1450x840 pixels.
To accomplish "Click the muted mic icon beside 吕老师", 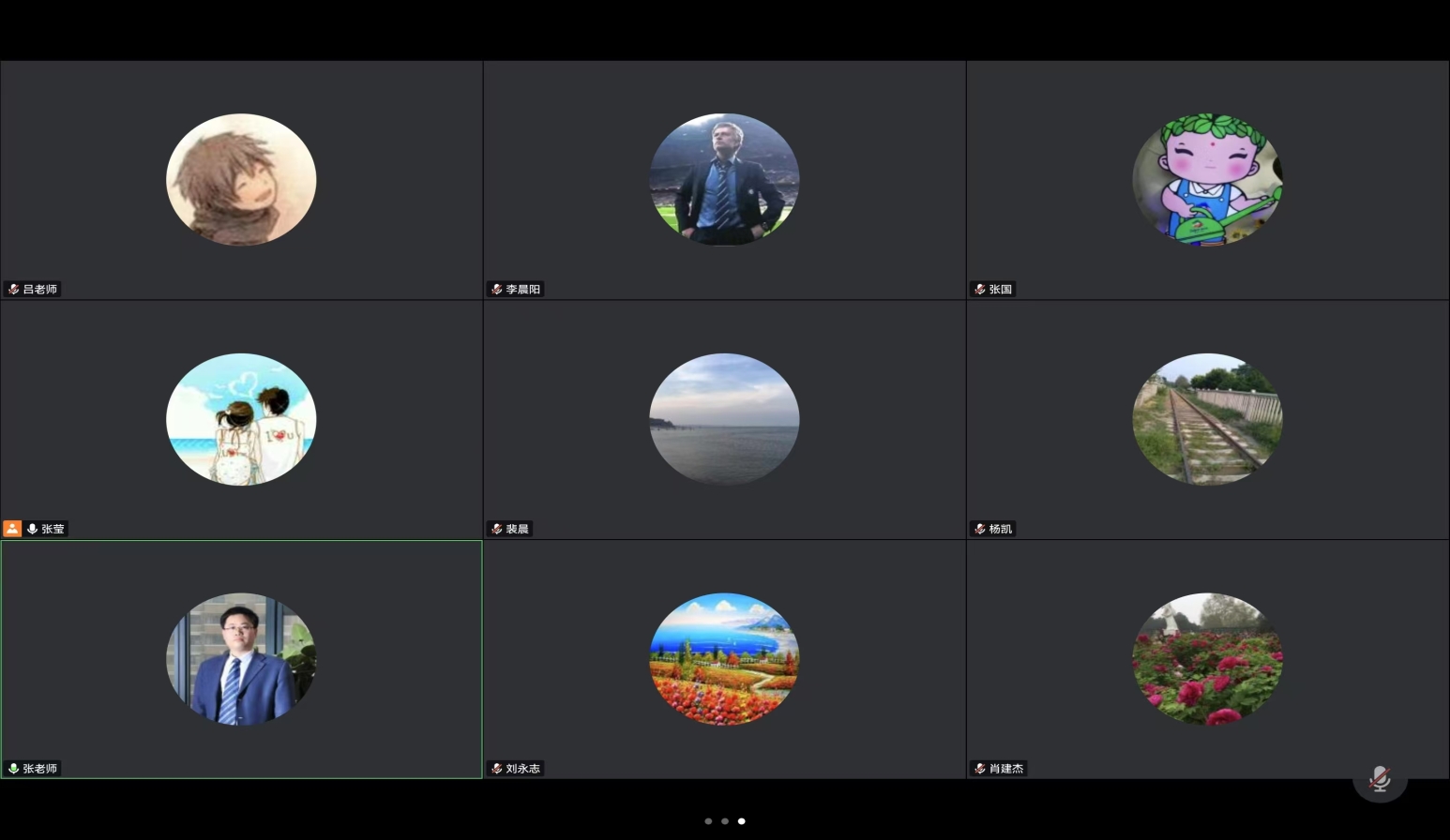I will coord(14,290).
